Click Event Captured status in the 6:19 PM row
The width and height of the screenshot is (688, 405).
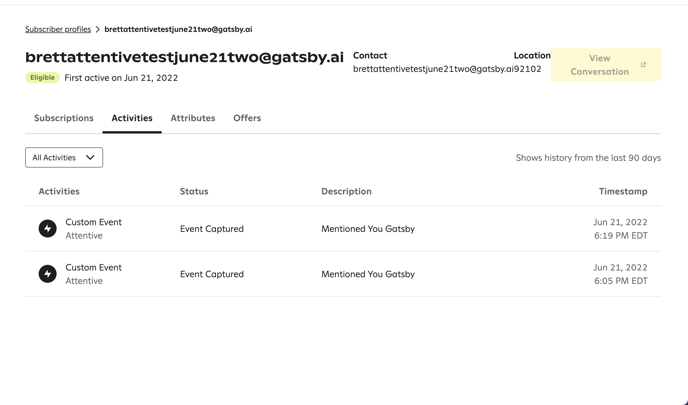point(212,229)
